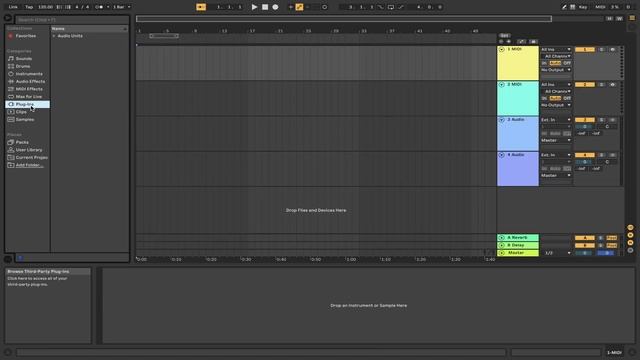
Task: Open the MIDI Effects category
Action: pyautogui.click(x=29, y=89)
